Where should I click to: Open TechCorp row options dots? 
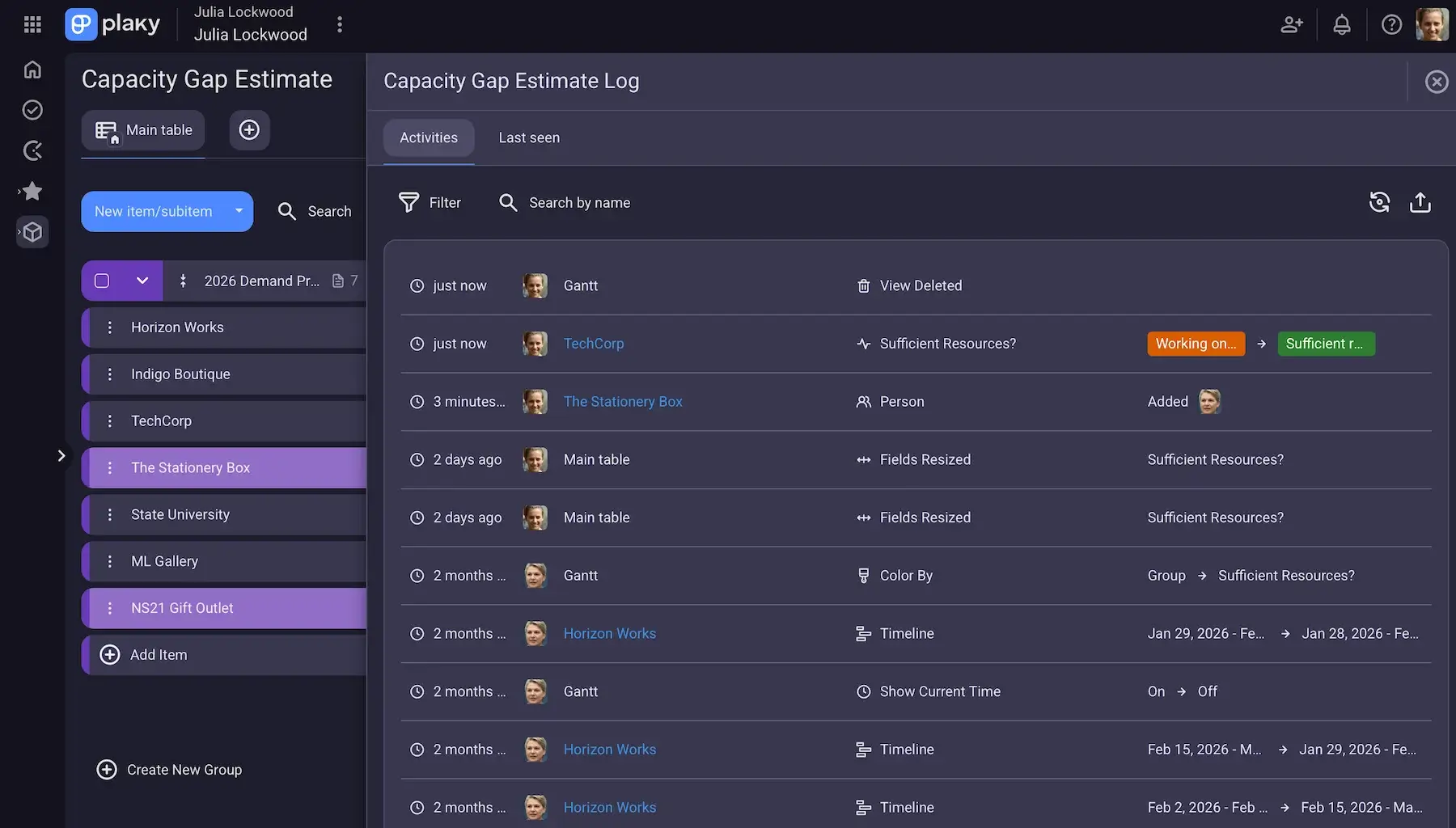click(x=110, y=421)
